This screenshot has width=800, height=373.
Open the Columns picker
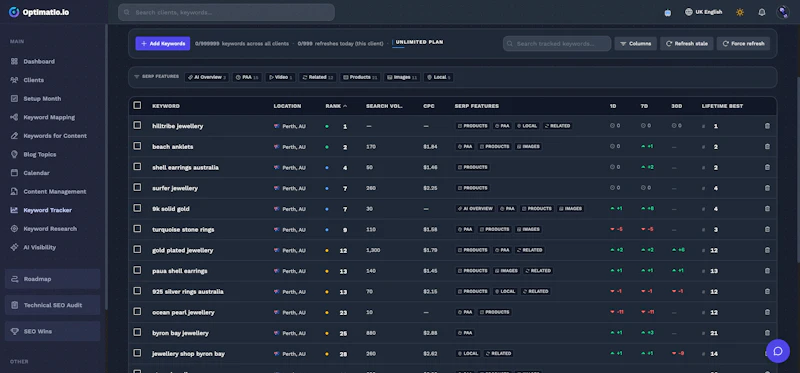[635, 43]
